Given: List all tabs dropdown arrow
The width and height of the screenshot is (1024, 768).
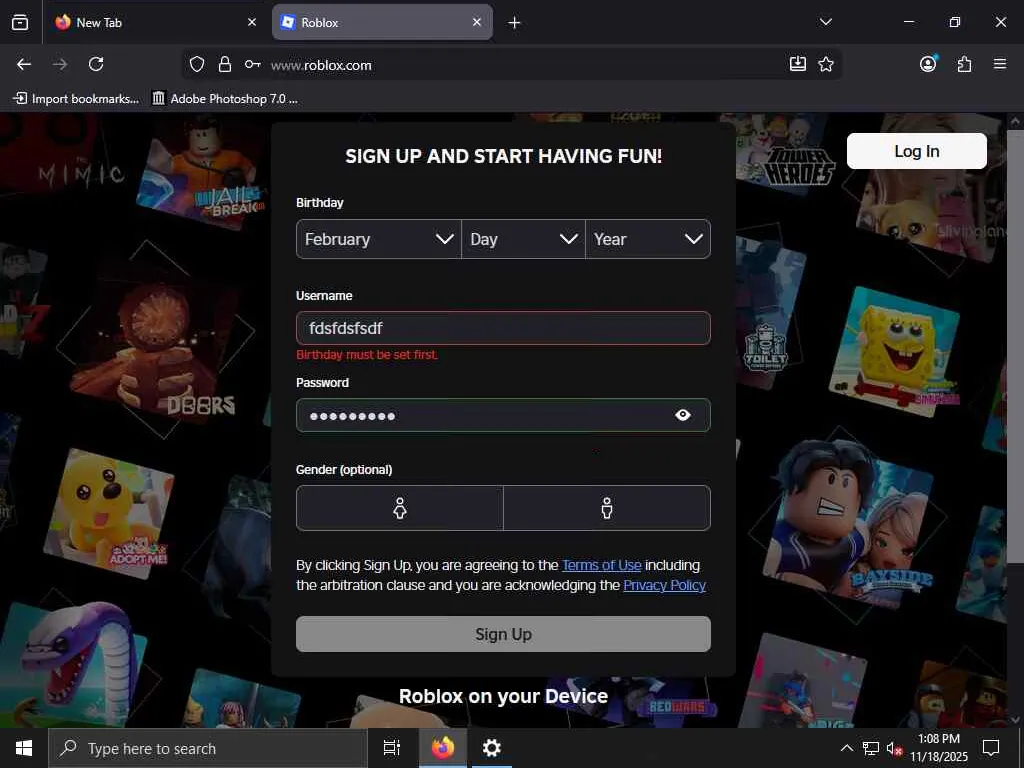Looking at the screenshot, I should tap(825, 22).
